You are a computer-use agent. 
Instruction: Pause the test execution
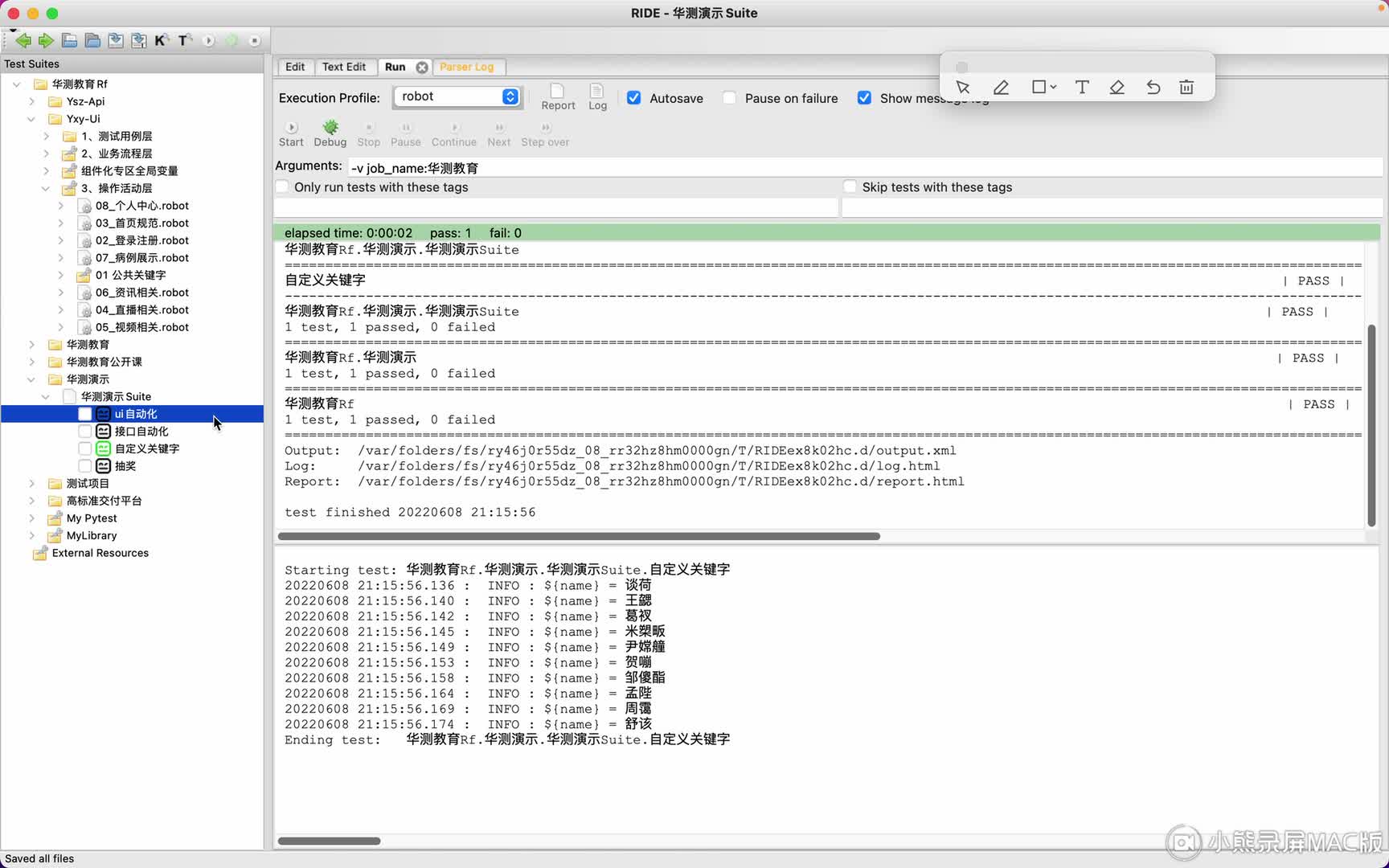pos(406,134)
